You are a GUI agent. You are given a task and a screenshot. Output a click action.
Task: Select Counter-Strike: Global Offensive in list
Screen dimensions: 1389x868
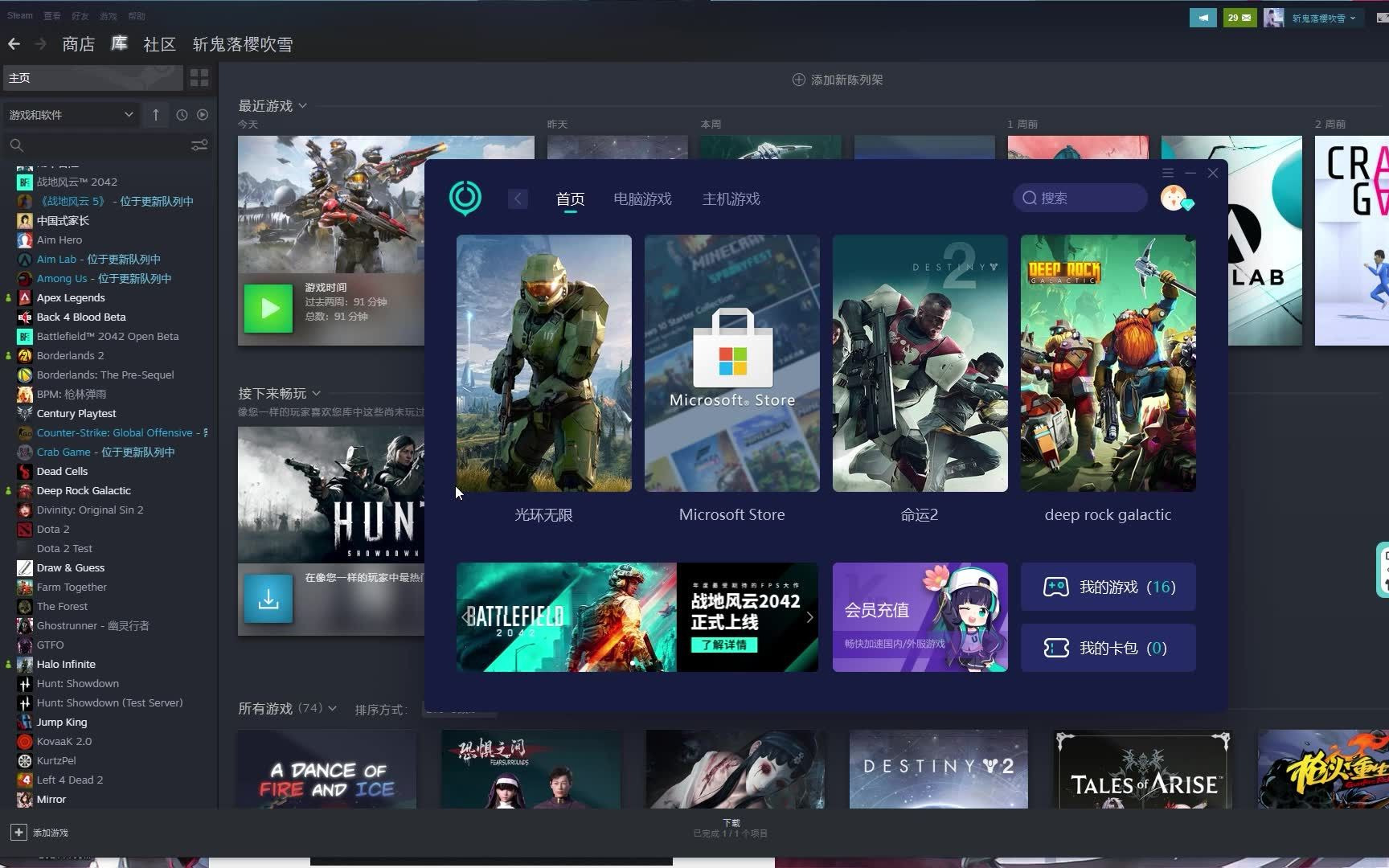click(x=114, y=432)
